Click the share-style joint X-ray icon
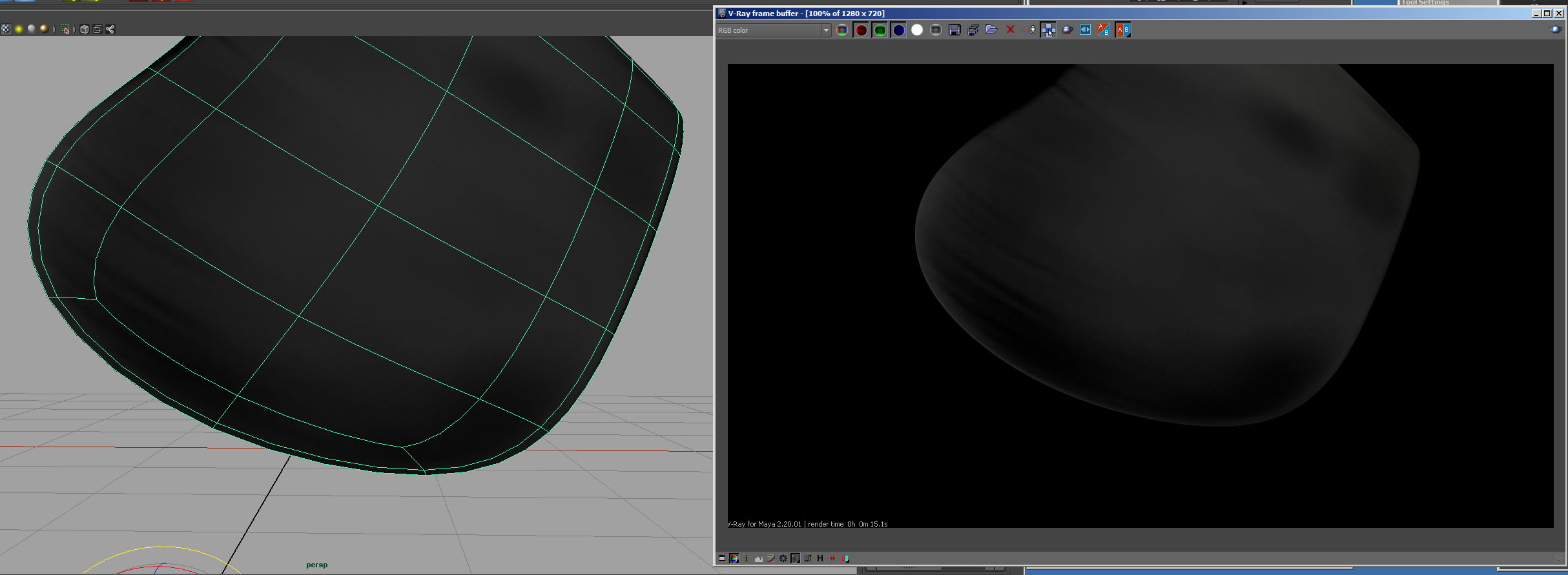The image size is (1568, 575). [110, 29]
